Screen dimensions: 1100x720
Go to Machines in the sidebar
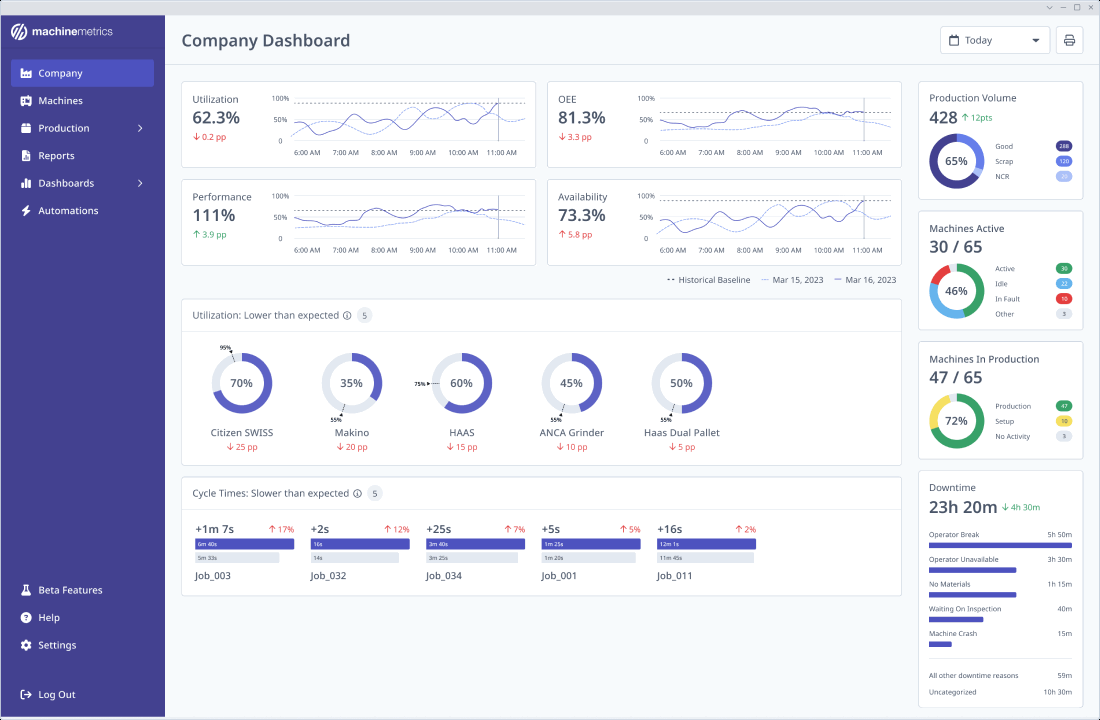[82, 100]
